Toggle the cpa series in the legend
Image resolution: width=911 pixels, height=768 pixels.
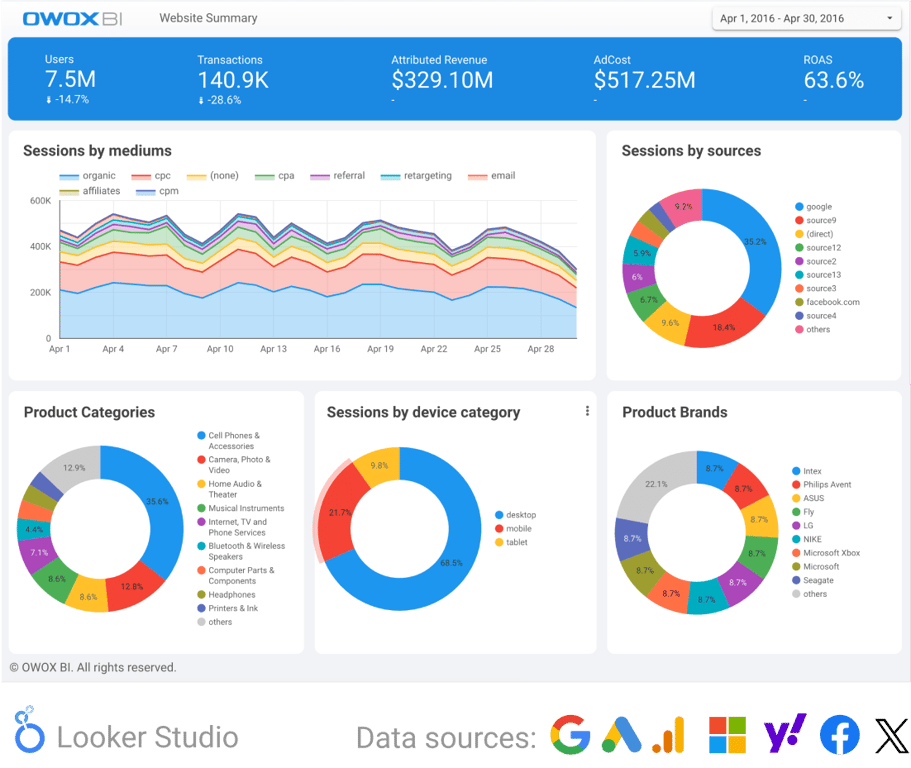[x=274, y=176]
